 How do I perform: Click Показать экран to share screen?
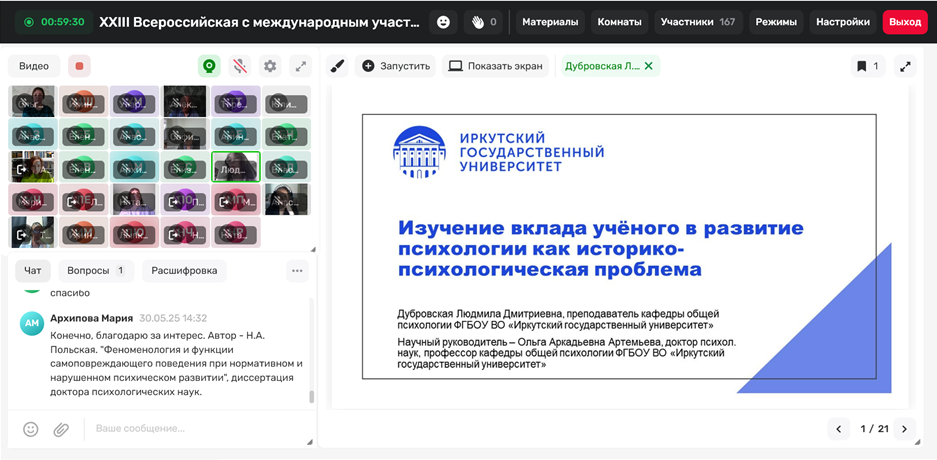pos(495,66)
